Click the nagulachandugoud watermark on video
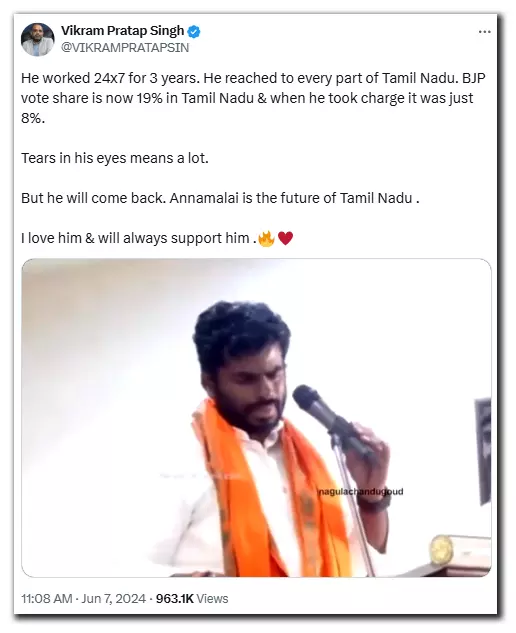Image resolution: width=516 pixels, height=633 pixels. point(360,491)
